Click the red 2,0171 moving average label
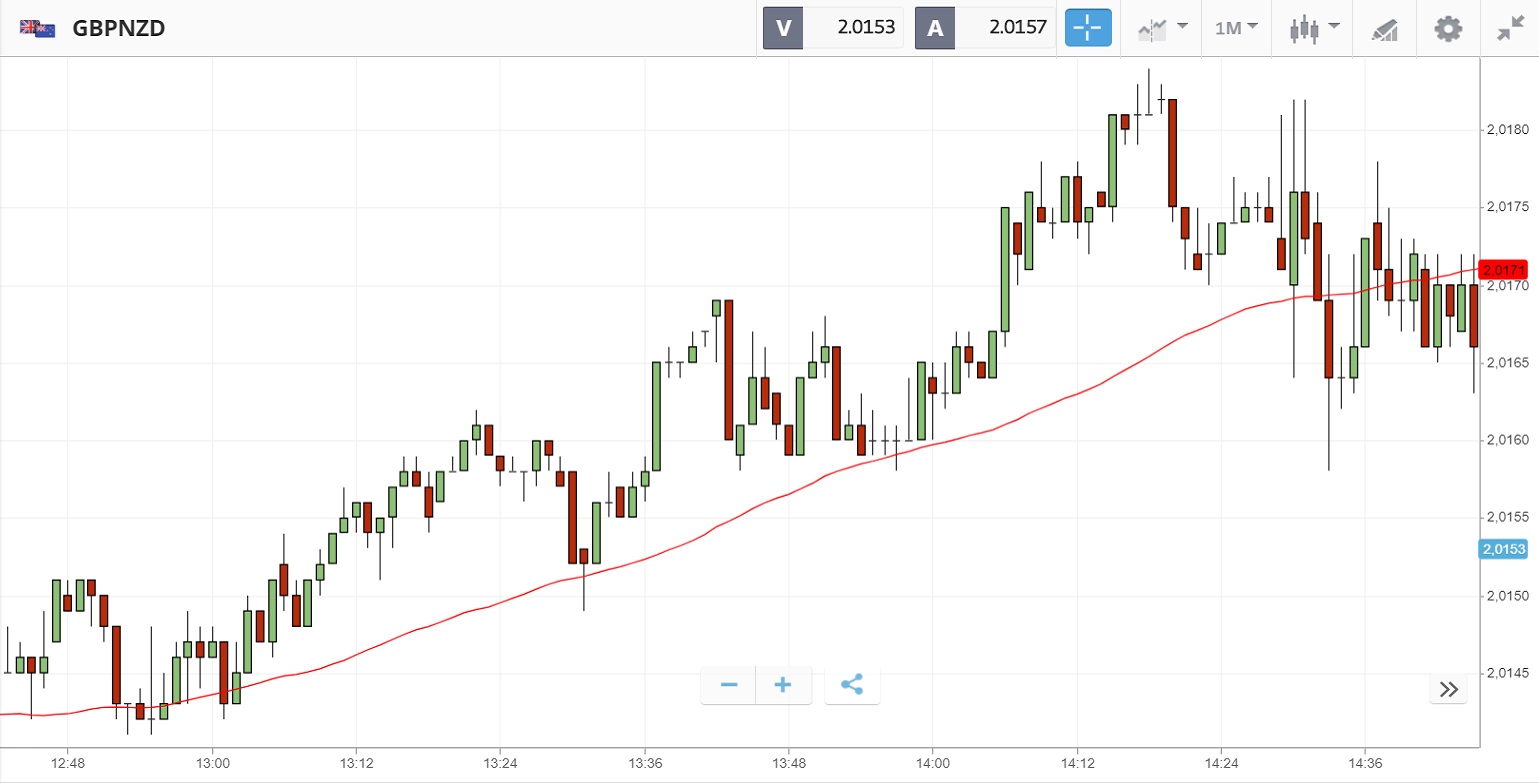This screenshot has width=1539, height=783. click(x=1504, y=270)
